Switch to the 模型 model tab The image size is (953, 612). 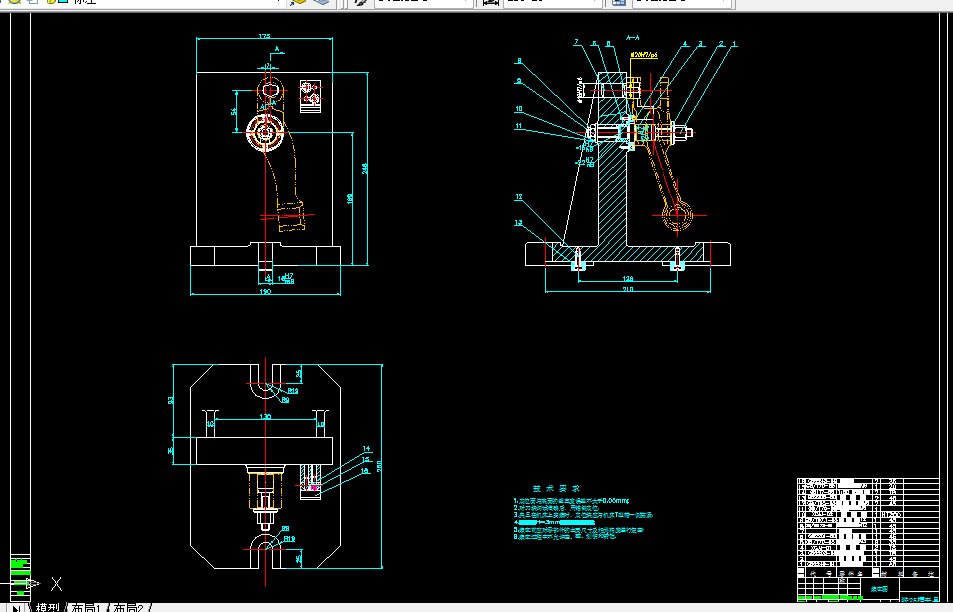47,607
